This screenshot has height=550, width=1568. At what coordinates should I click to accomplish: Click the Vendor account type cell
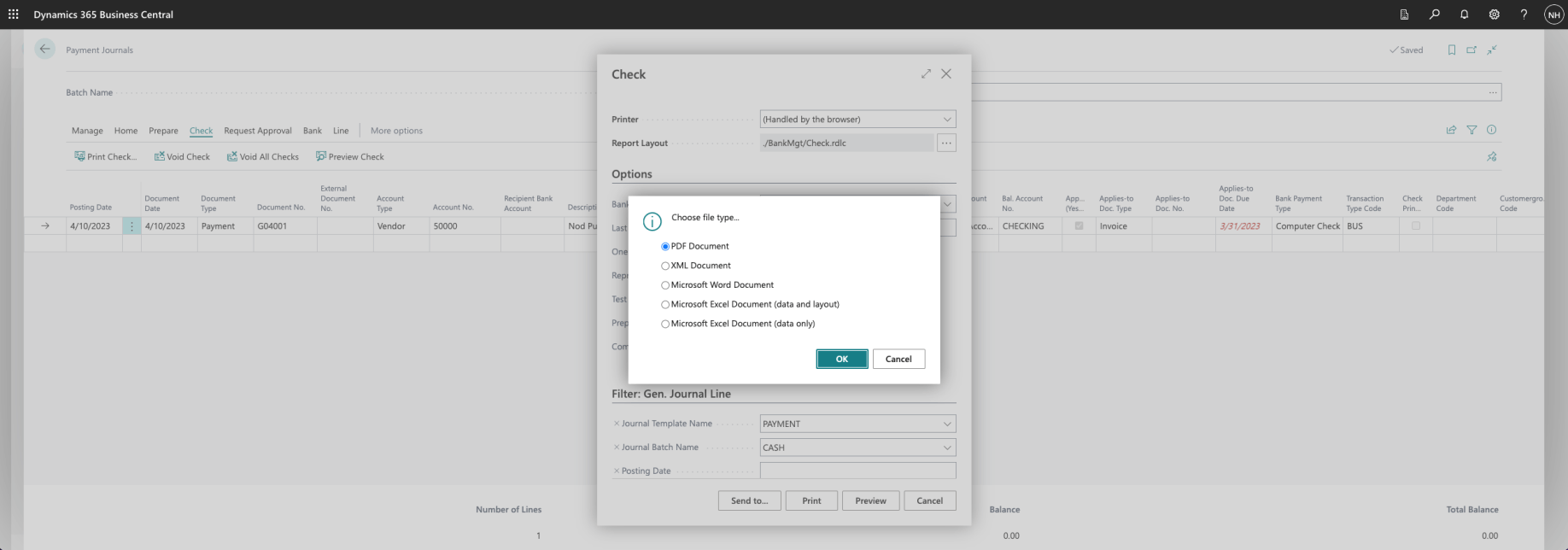[401, 226]
